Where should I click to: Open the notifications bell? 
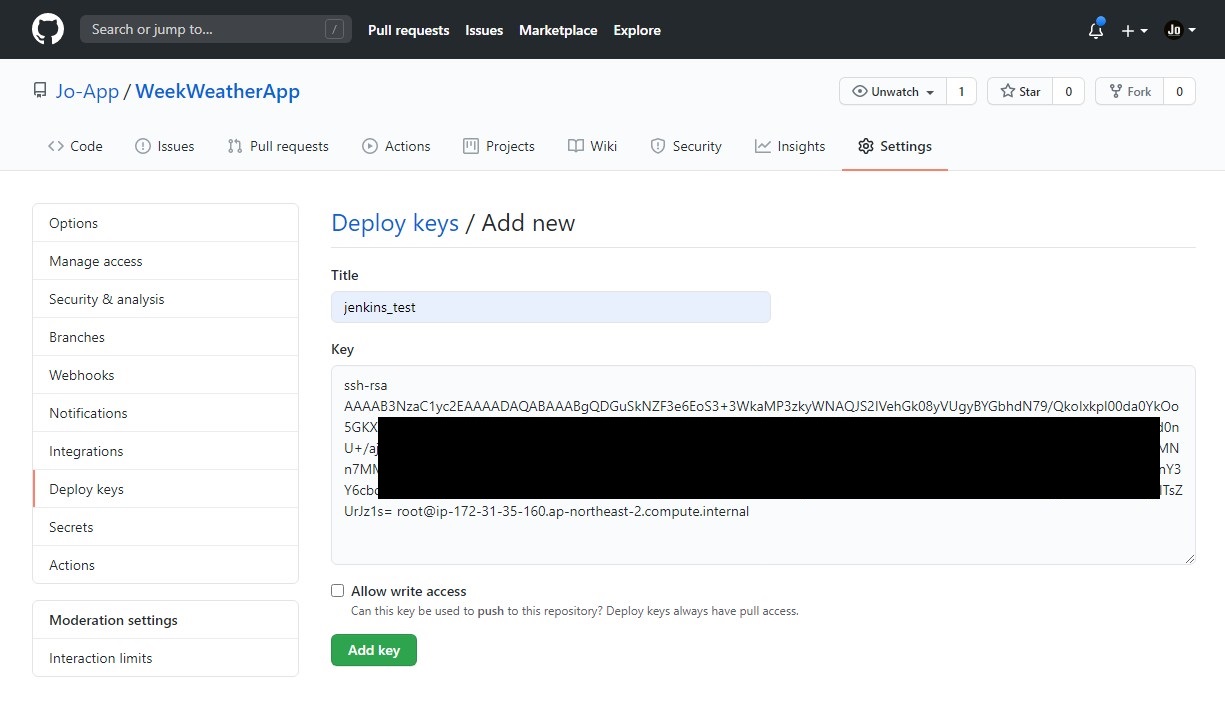(x=1096, y=30)
